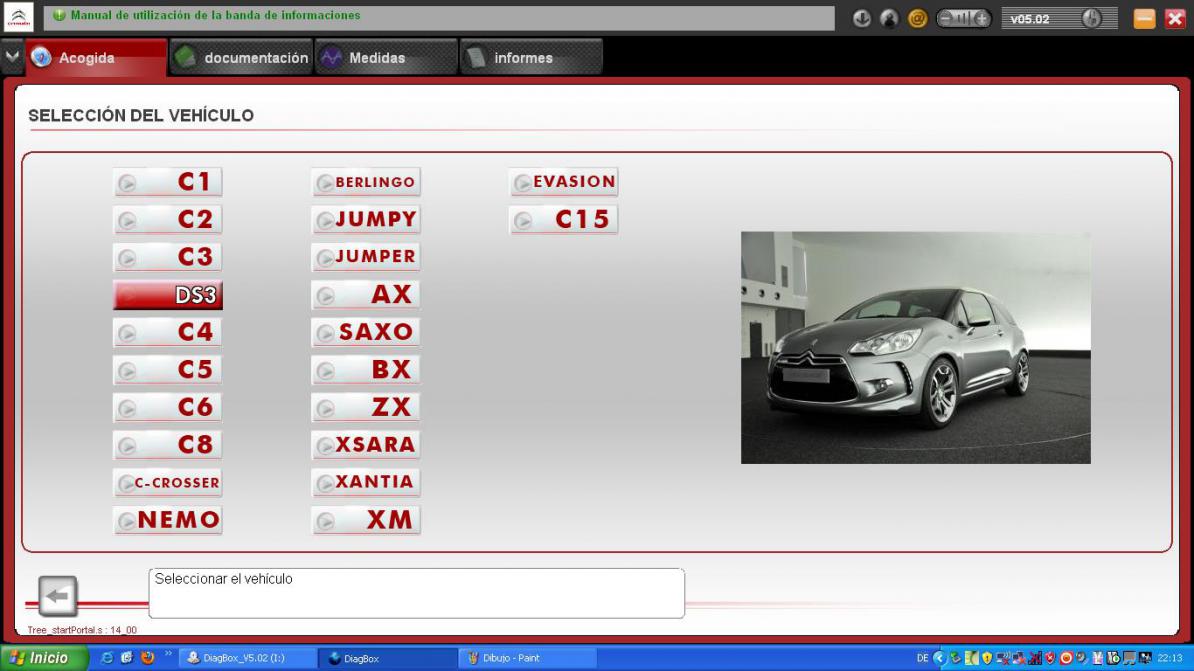The width and height of the screenshot is (1194, 671).
Task: Select the BERLINGO vehicle
Action: [366, 182]
